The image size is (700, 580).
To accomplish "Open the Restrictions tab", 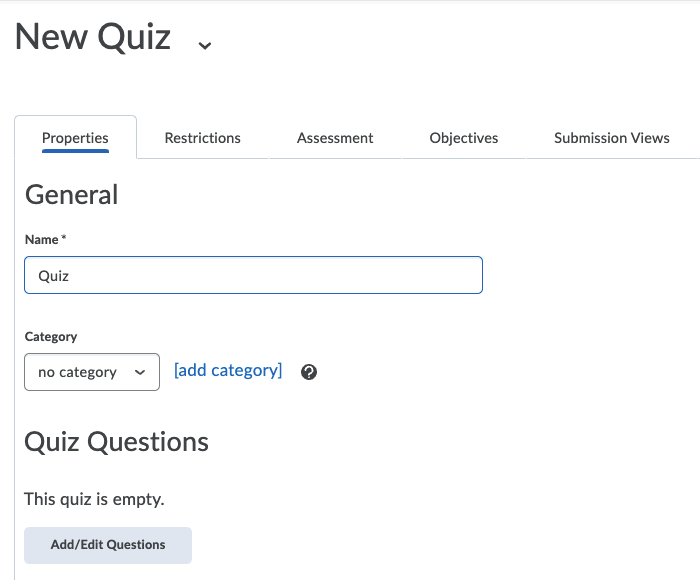I will tap(202, 138).
